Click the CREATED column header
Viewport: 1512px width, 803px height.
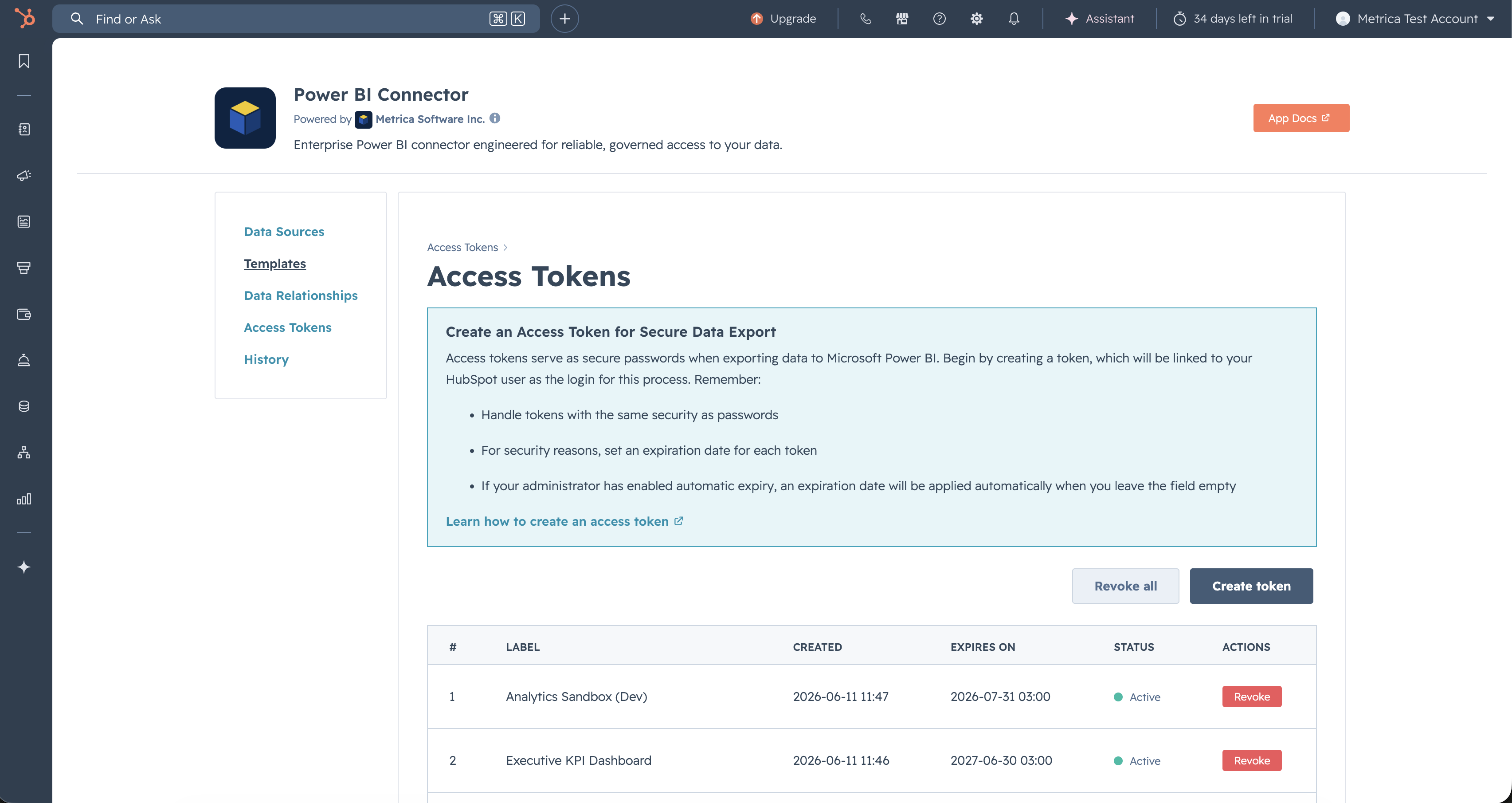(x=817, y=647)
